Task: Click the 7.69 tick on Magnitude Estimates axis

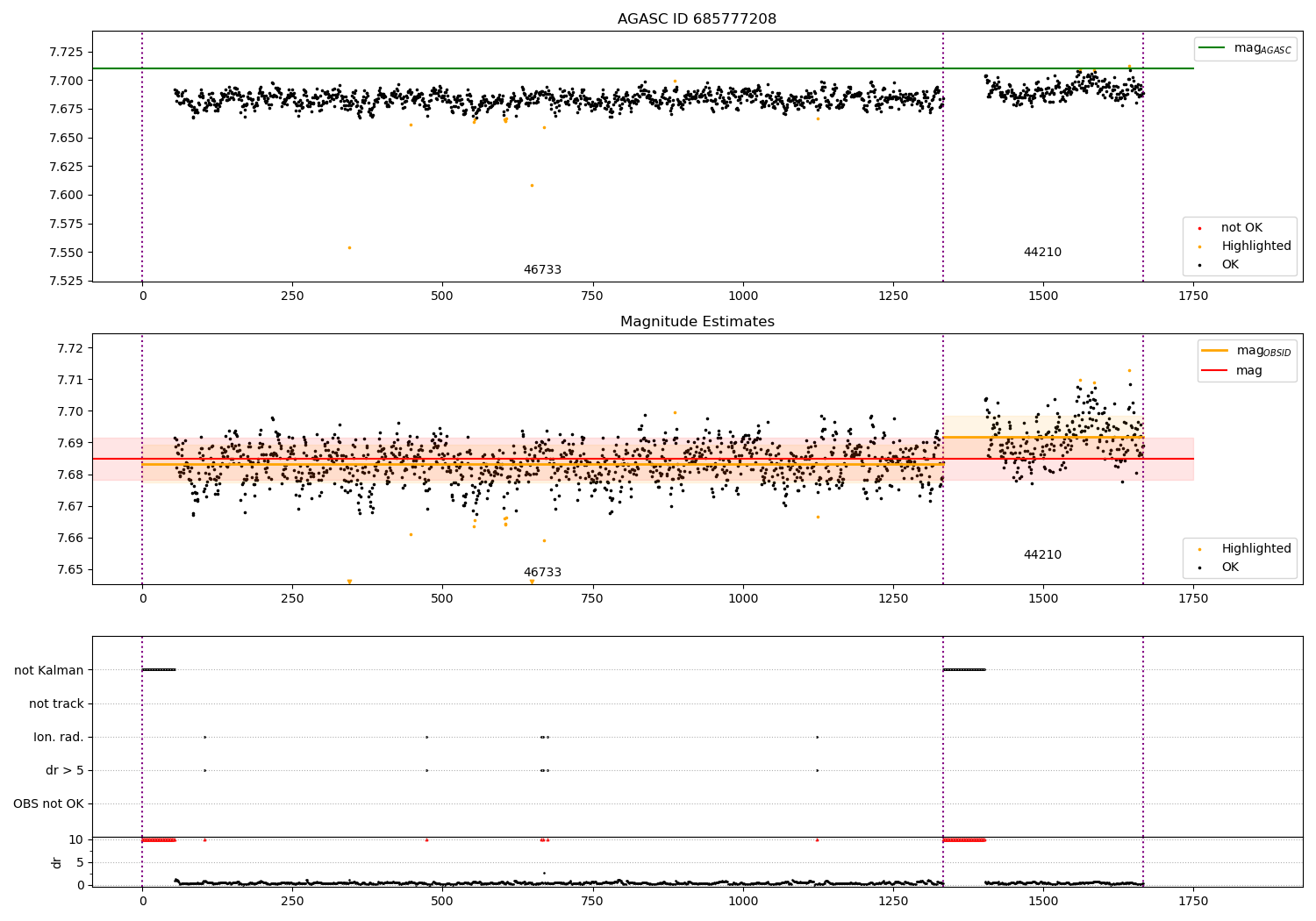Action: click(70, 444)
